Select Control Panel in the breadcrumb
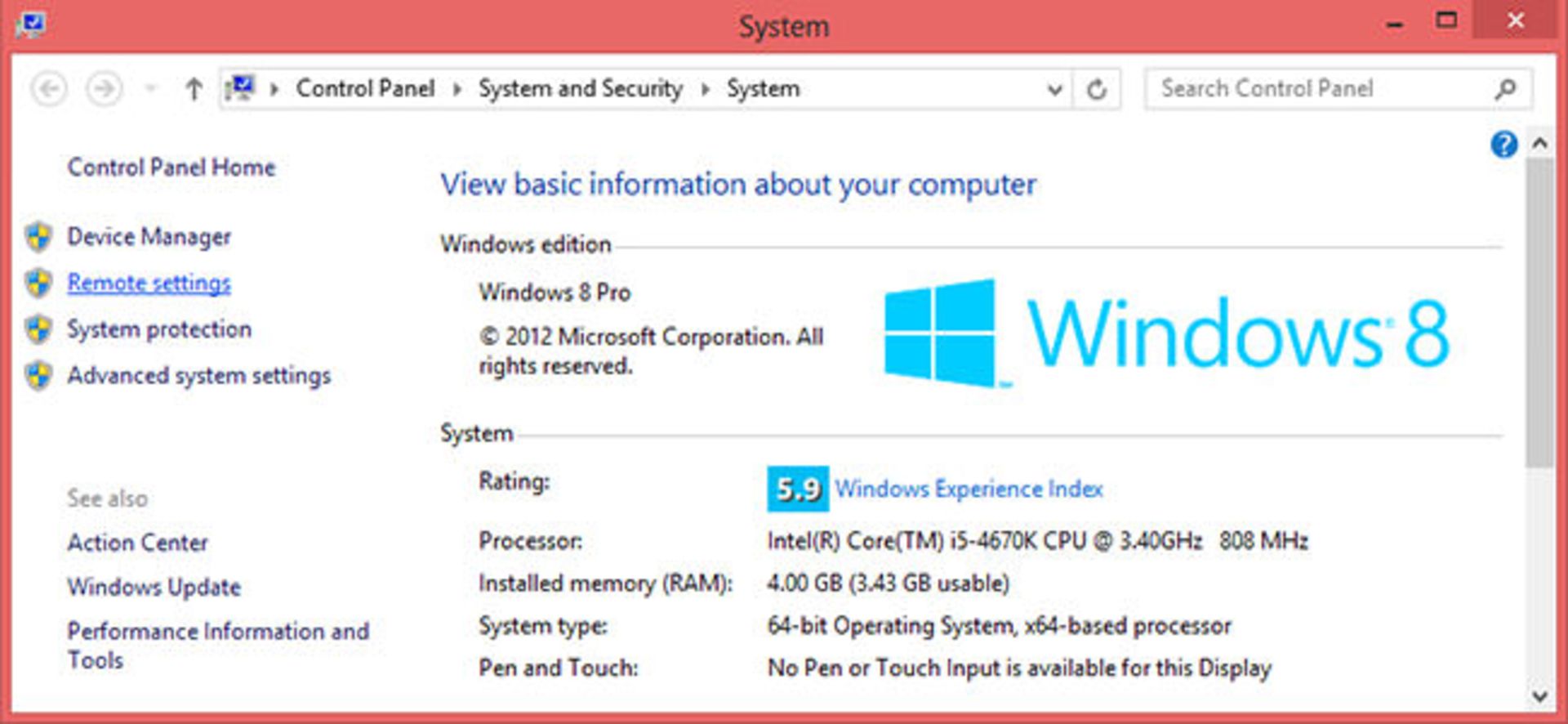Image resolution: width=1568 pixels, height=724 pixels. pyautogui.click(x=365, y=88)
